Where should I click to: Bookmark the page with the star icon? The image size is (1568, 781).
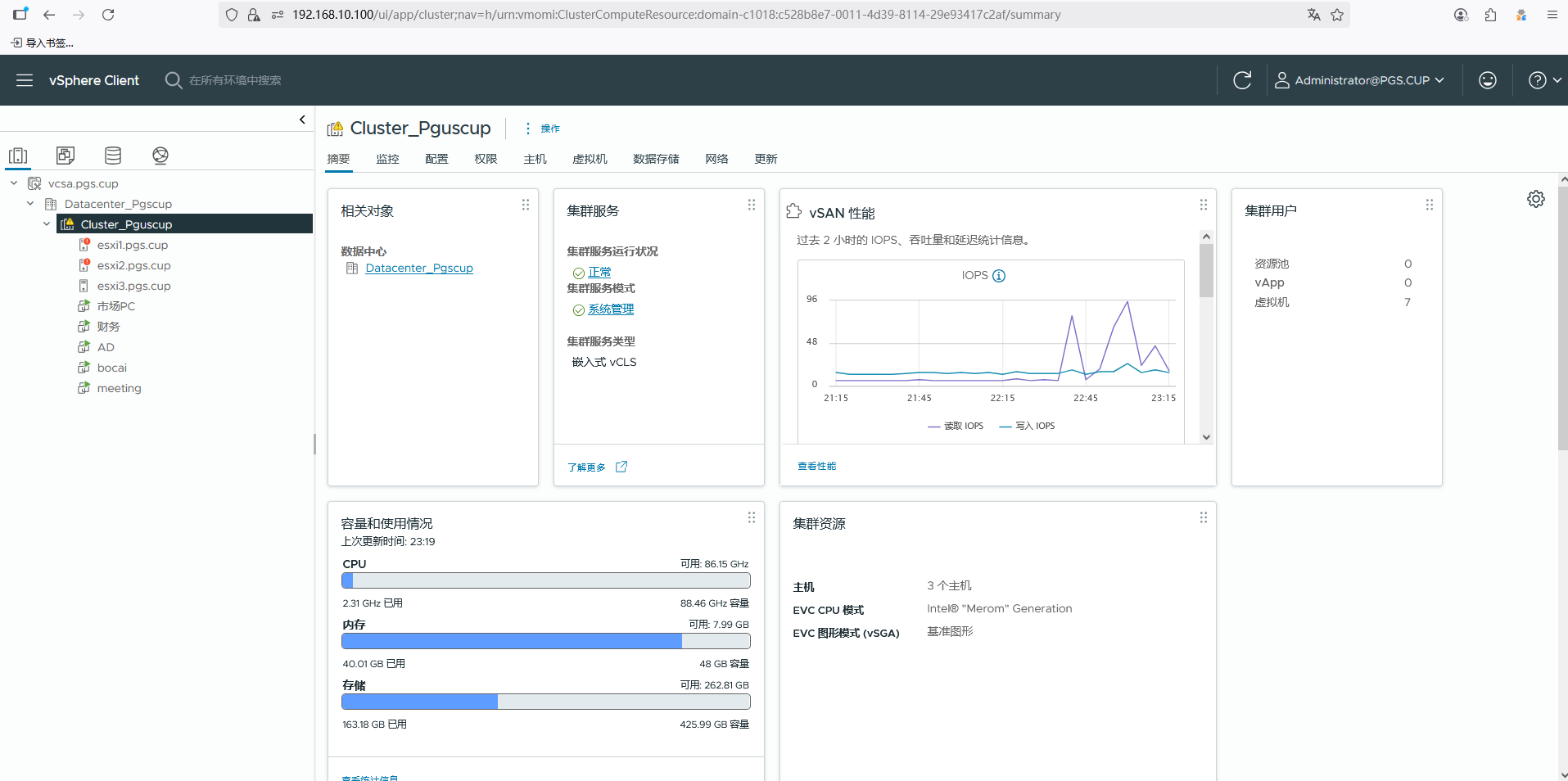pos(1337,15)
